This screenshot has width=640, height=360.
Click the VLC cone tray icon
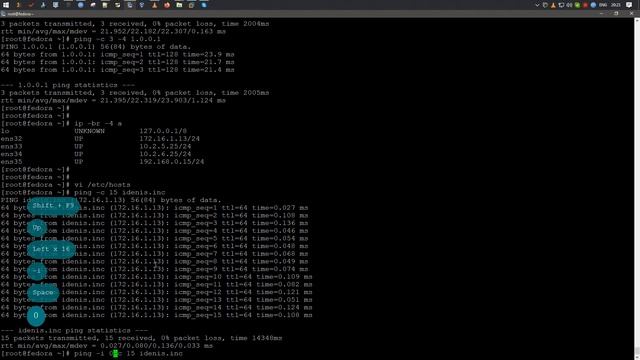tap(553, 5)
